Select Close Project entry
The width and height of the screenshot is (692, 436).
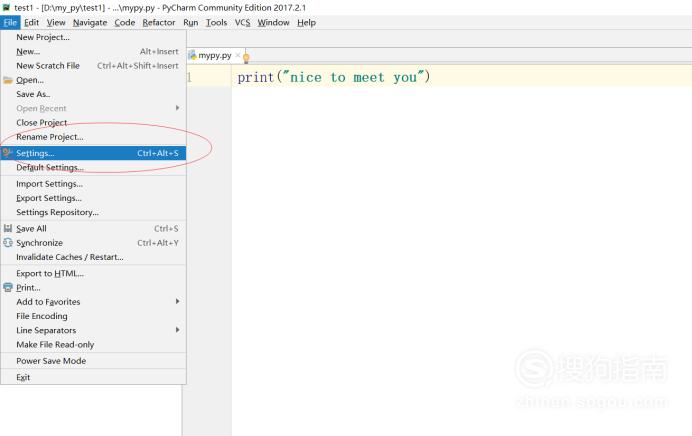[93, 122]
